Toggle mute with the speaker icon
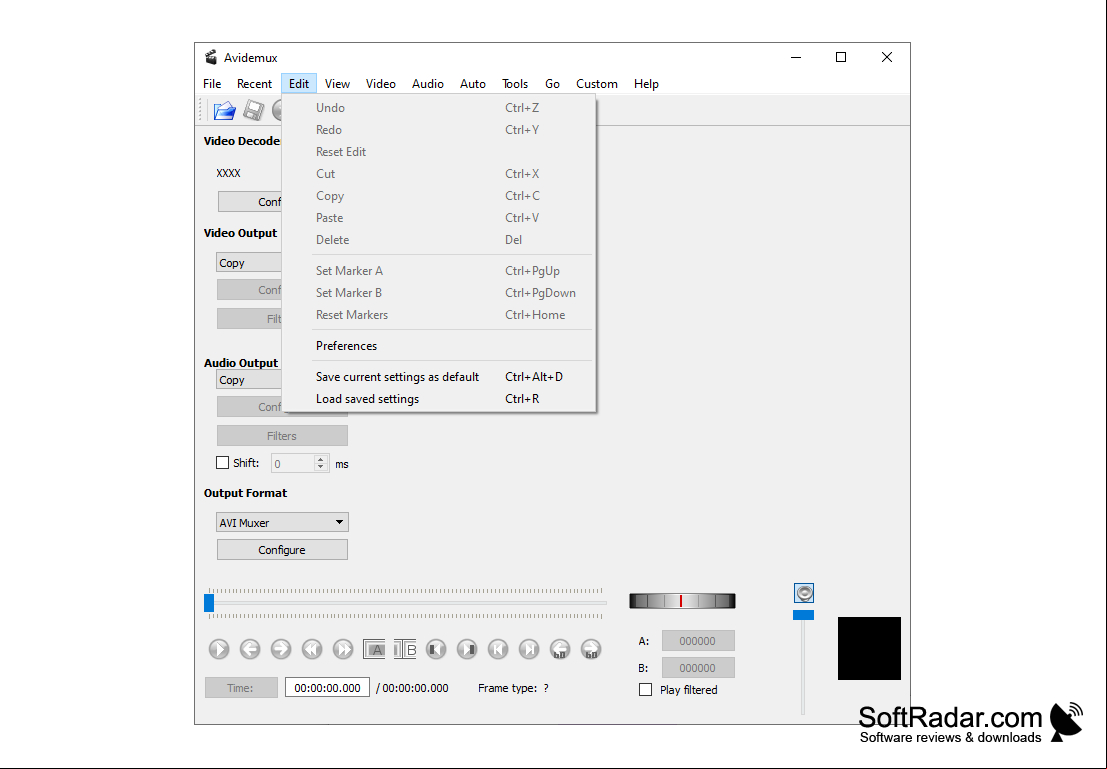The image size is (1107, 769). 804,592
